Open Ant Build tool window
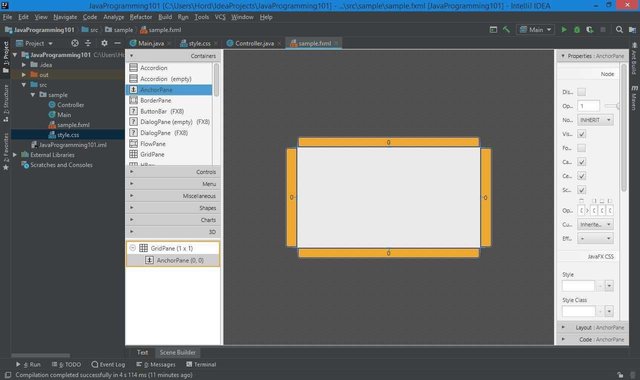This screenshot has width=640, height=380. [634, 58]
